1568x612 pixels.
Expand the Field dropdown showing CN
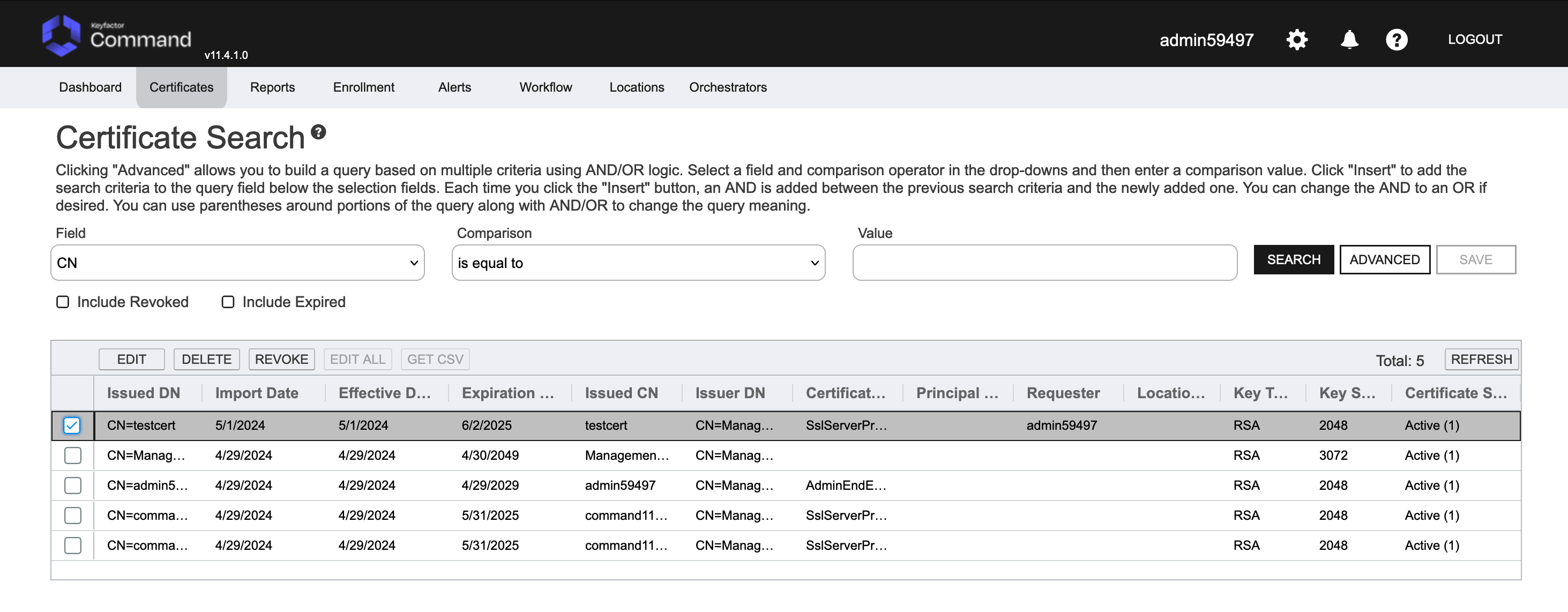point(237,263)
